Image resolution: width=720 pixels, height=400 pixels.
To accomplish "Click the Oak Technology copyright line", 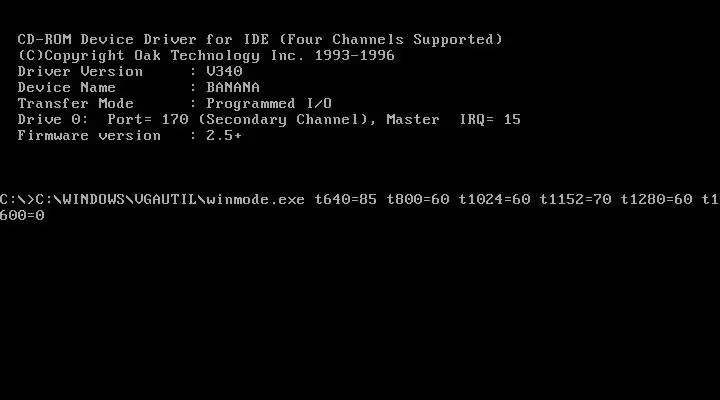I will tap(206, 56).
